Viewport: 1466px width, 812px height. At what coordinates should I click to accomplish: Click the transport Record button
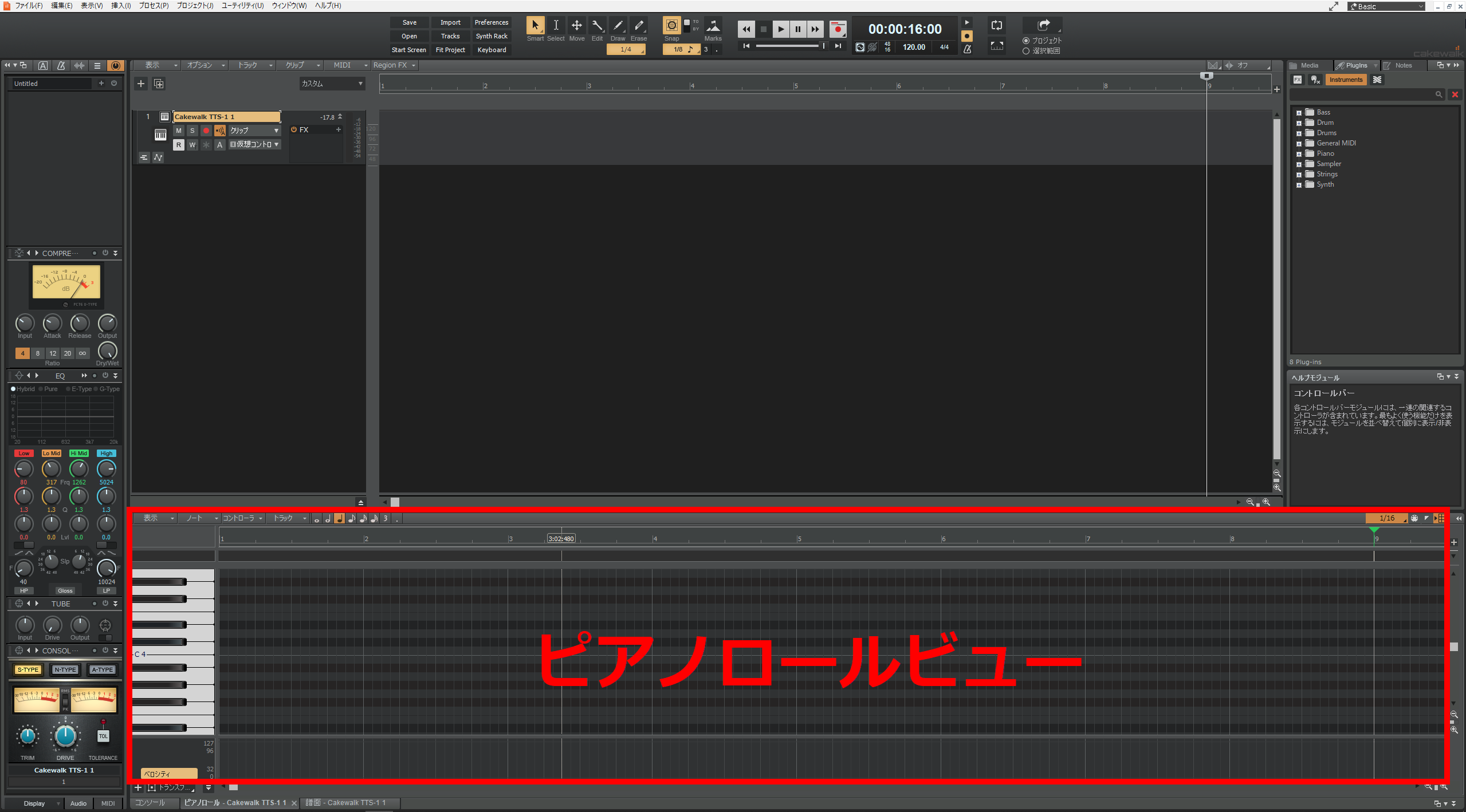[x=838, y=29]
